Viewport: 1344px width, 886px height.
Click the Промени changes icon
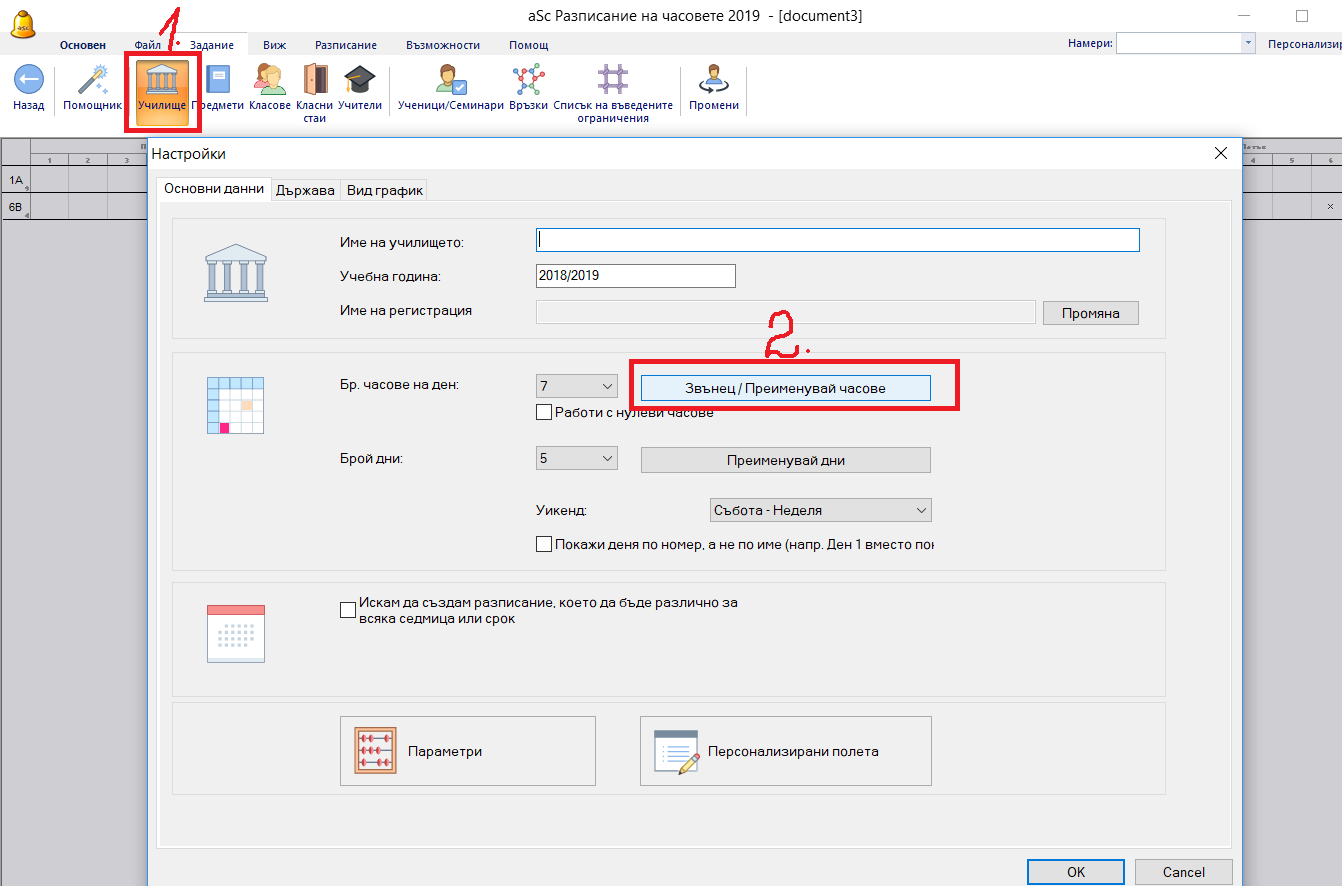click(x=713, y=82)
